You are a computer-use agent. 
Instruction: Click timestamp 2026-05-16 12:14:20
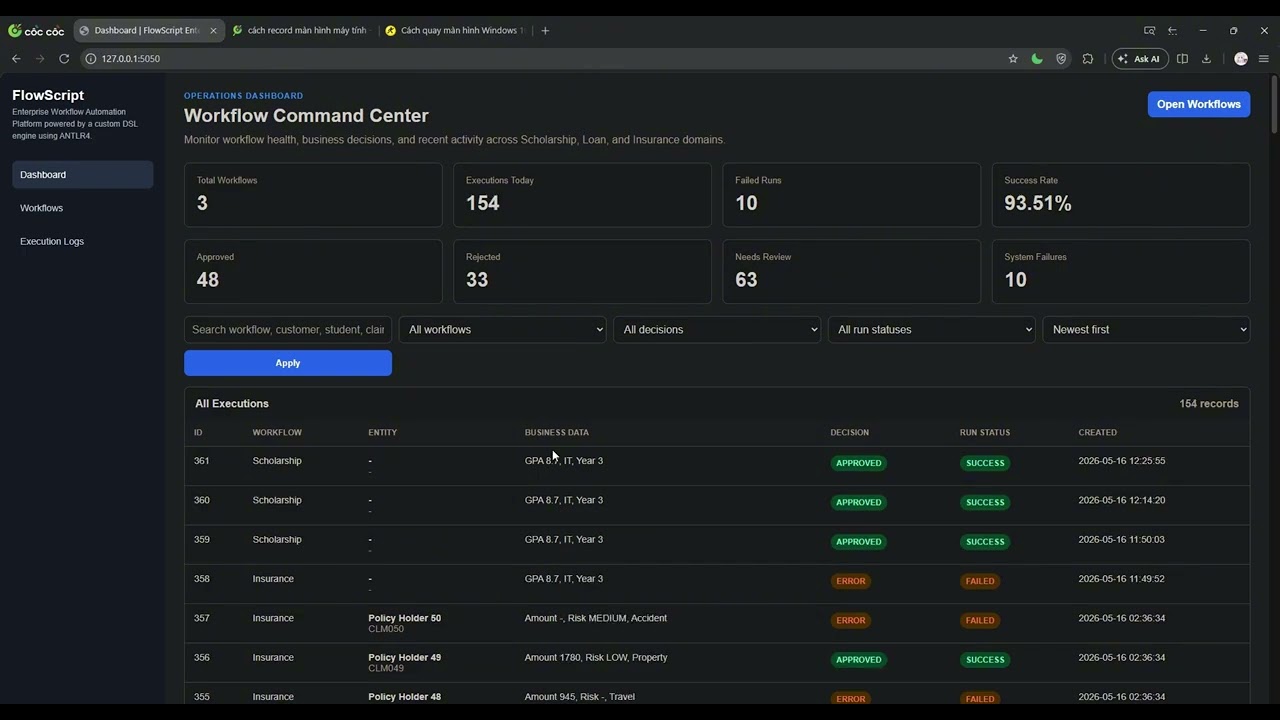click(1122, 500)
